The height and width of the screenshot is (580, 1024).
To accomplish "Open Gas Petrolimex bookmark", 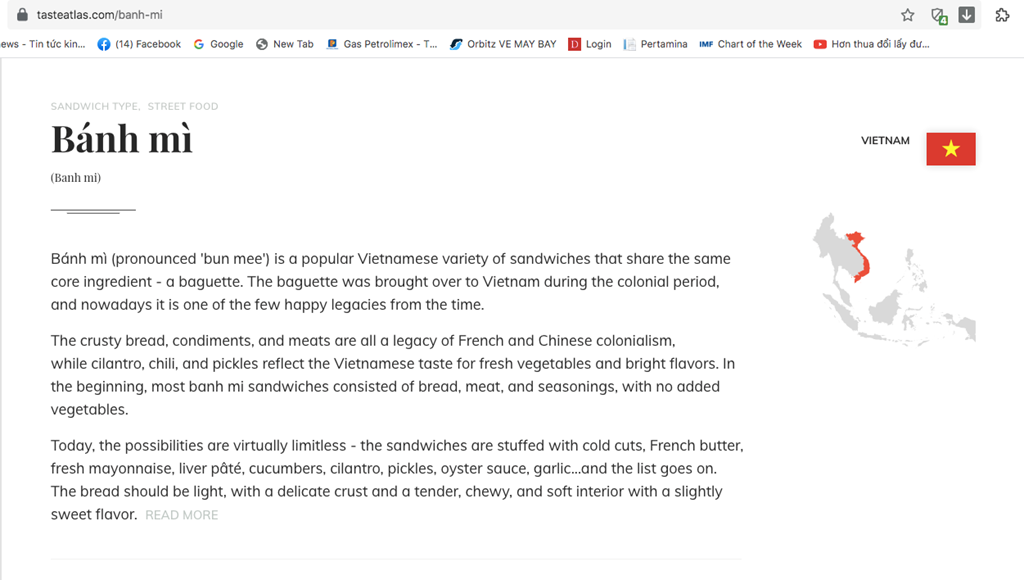I will tap(382, 44).
